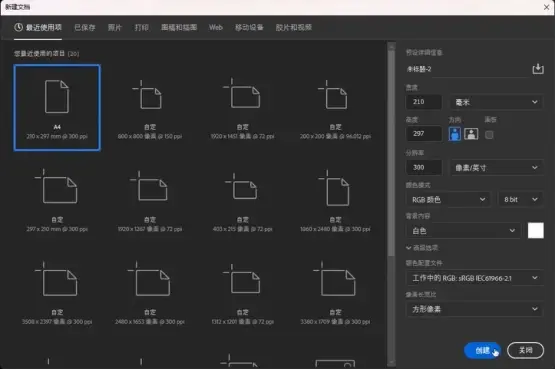The height and width of the screenshot is (370, 555).
Task: Set portrait orientation
Action: pos(454,134)
